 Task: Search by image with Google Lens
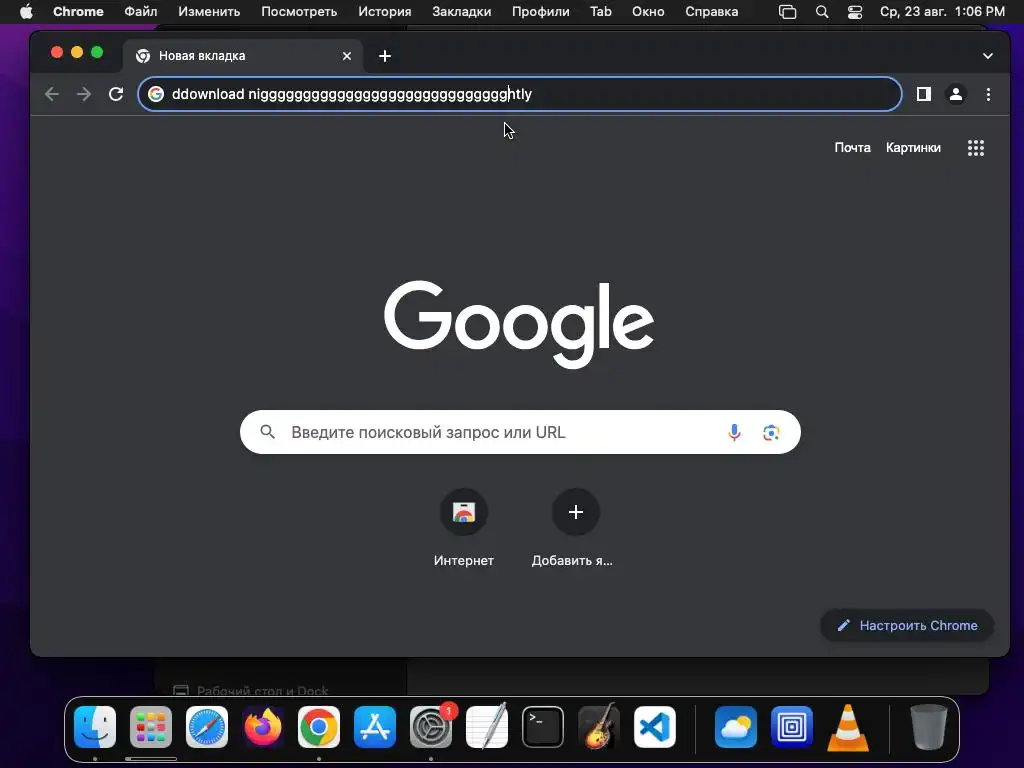771,432
